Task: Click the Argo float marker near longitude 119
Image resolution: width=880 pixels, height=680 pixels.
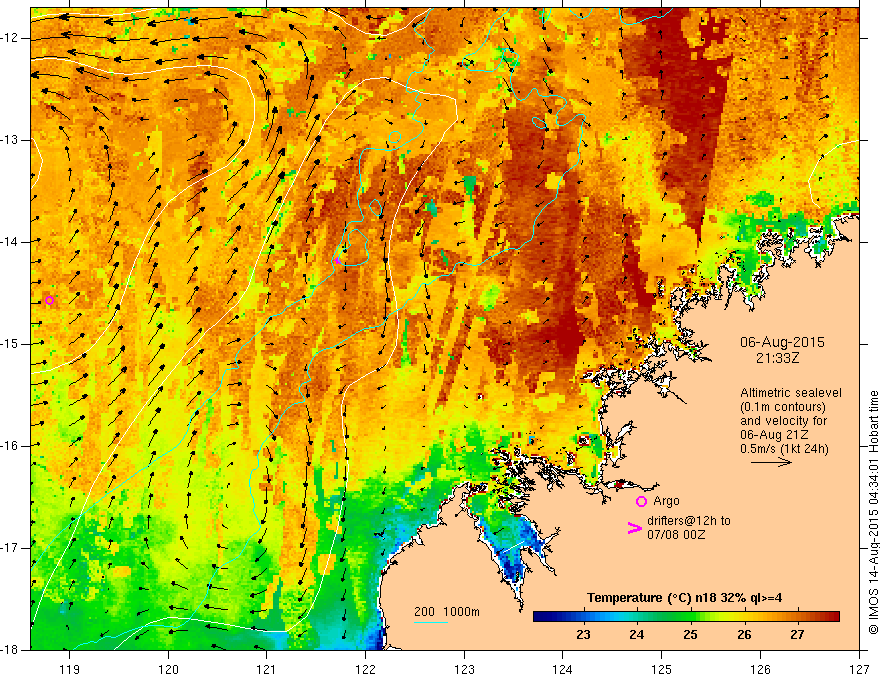Action: tap(49, 301)
